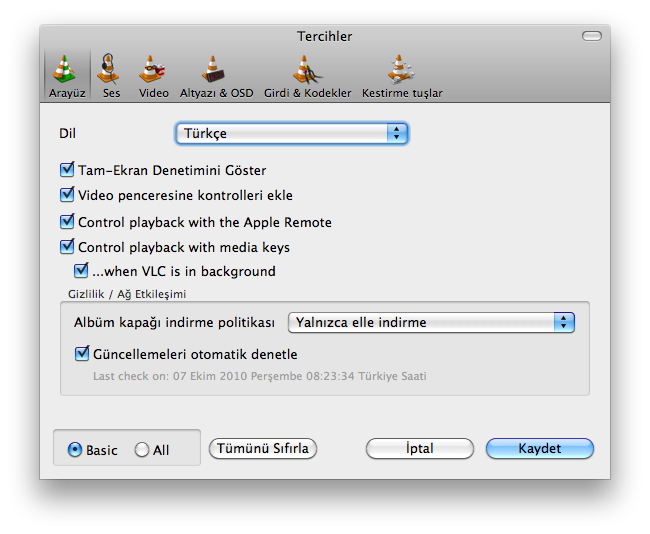Expand Albüm kapağı indirme politikası dropdown
The image size is (650, 534).
click(x=431, y=322)
